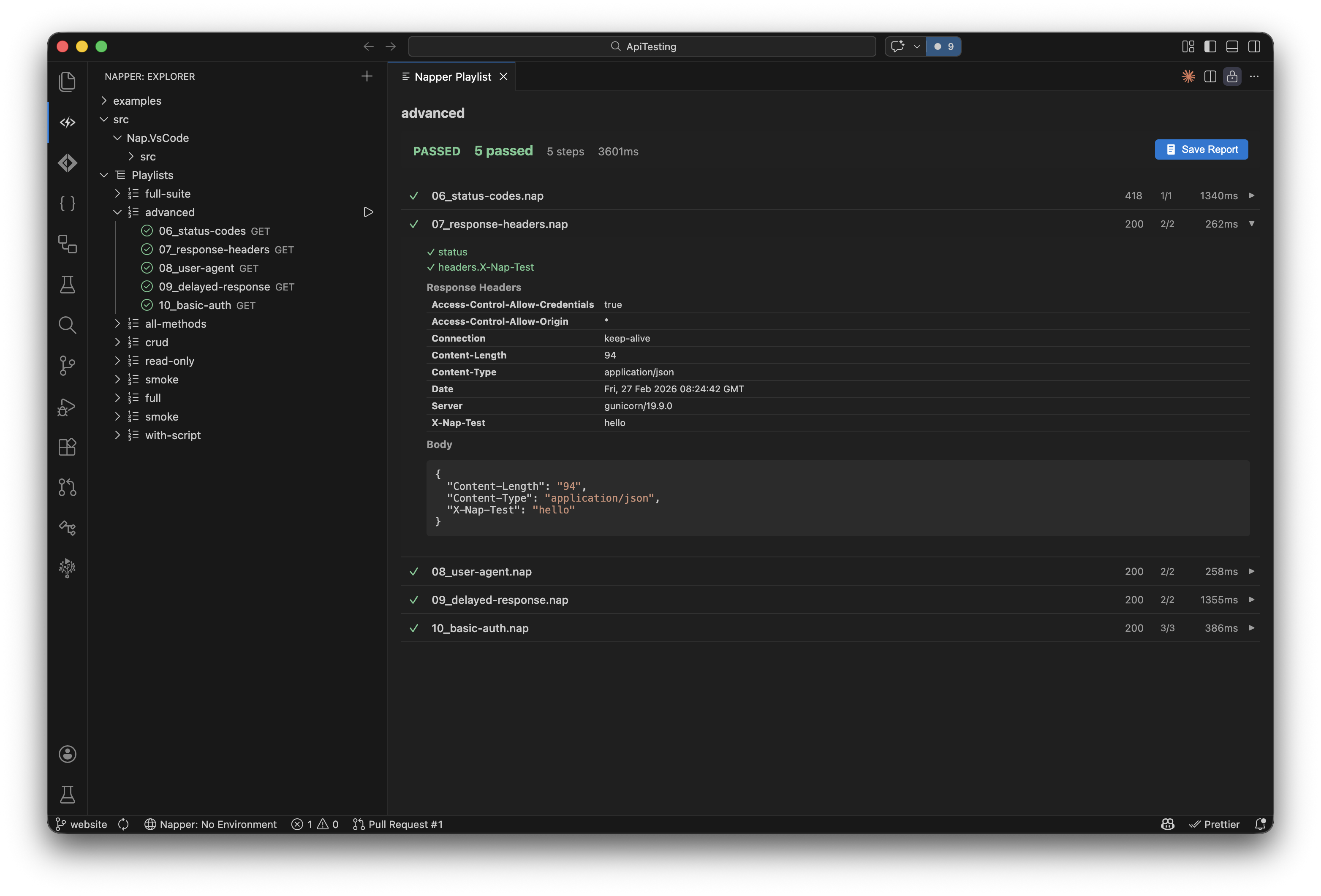
Task: Collapse the 07_response-headers.nap result details
Action: click(x=1252, y=224)
